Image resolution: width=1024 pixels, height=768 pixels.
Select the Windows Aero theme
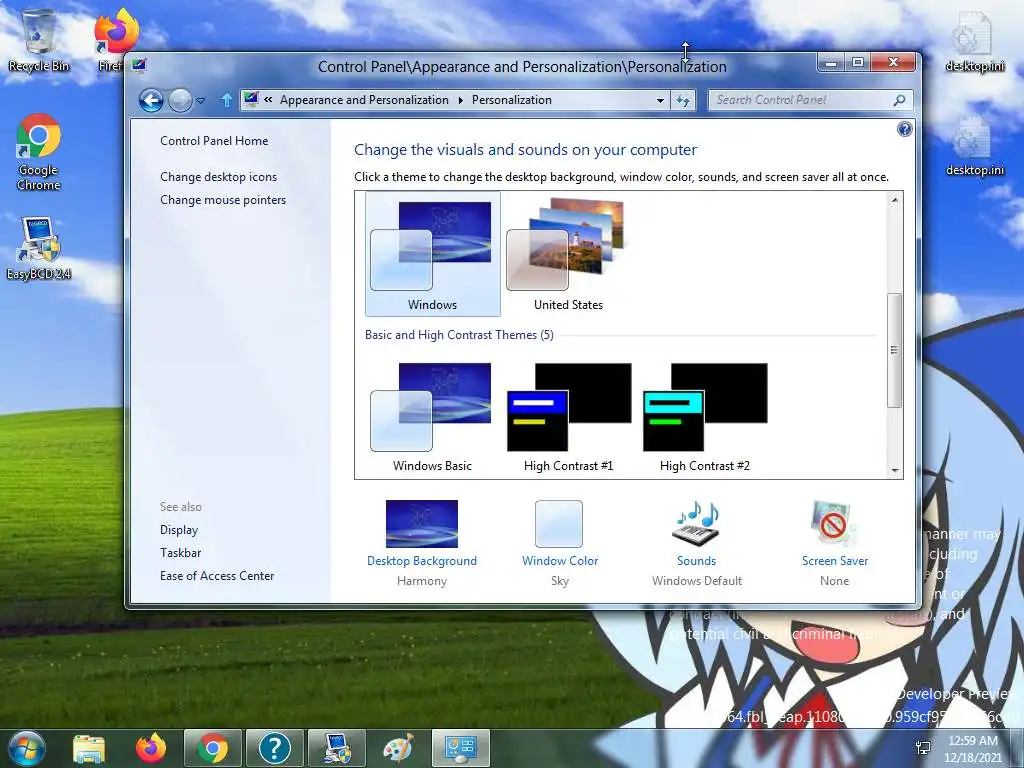click(432, 254)
